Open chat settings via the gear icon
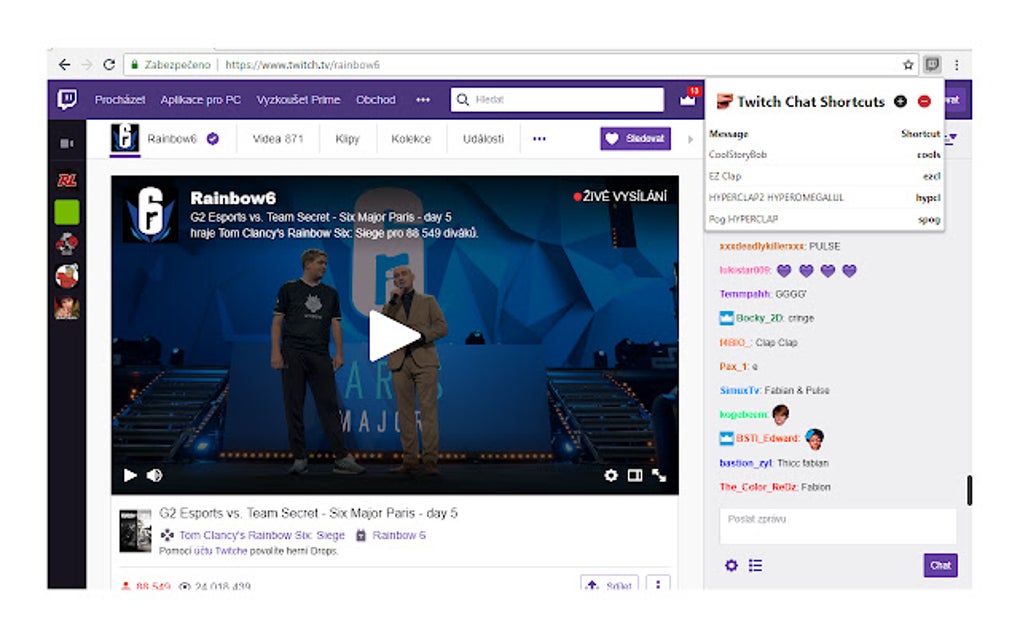Screen dimensions: 1020x638 pos(730,565)
